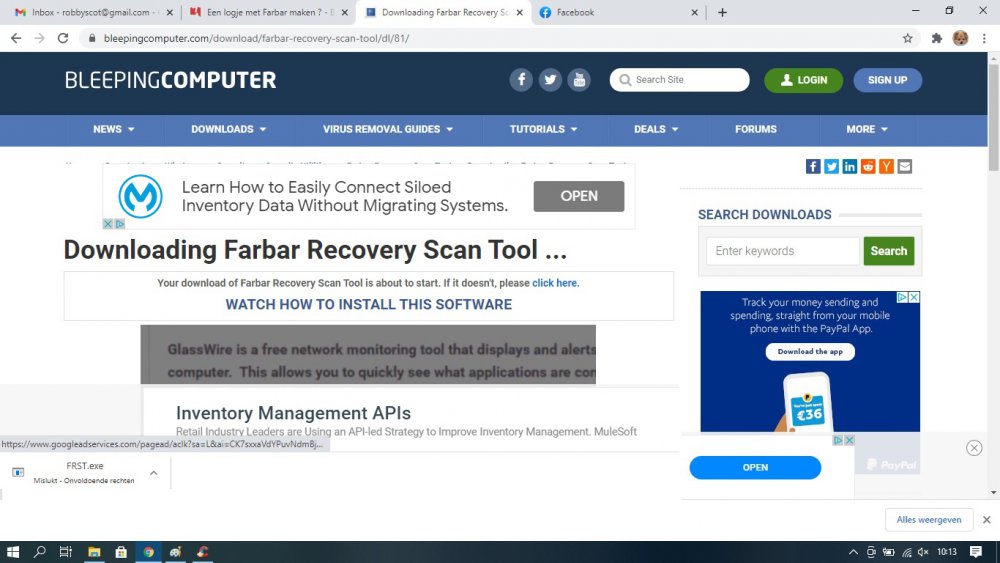Open BleepingComputer's Twitter page icon in the header
Viewport: 1000px width, 563px height.
[x=550, y=80]
